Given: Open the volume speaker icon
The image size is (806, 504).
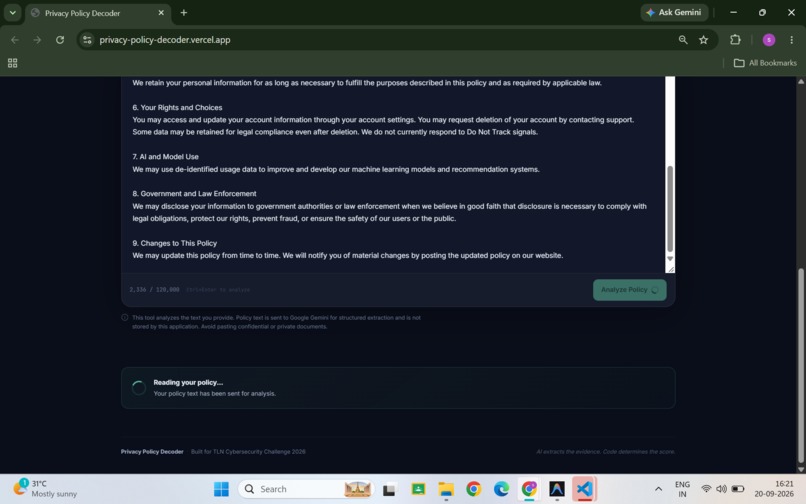Looking at the screenshot, I should click(721, 489).
